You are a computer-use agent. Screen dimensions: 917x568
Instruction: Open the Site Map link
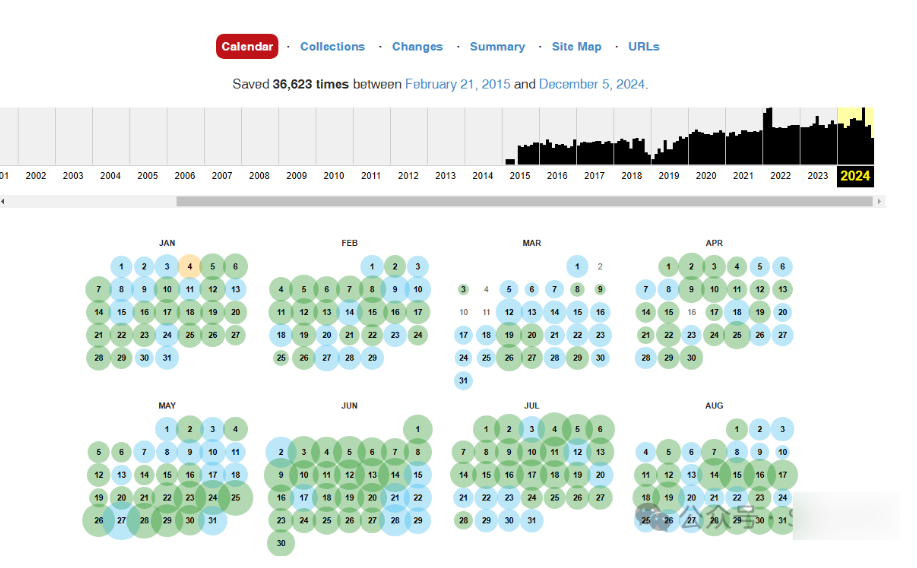[x=576, y=47]
